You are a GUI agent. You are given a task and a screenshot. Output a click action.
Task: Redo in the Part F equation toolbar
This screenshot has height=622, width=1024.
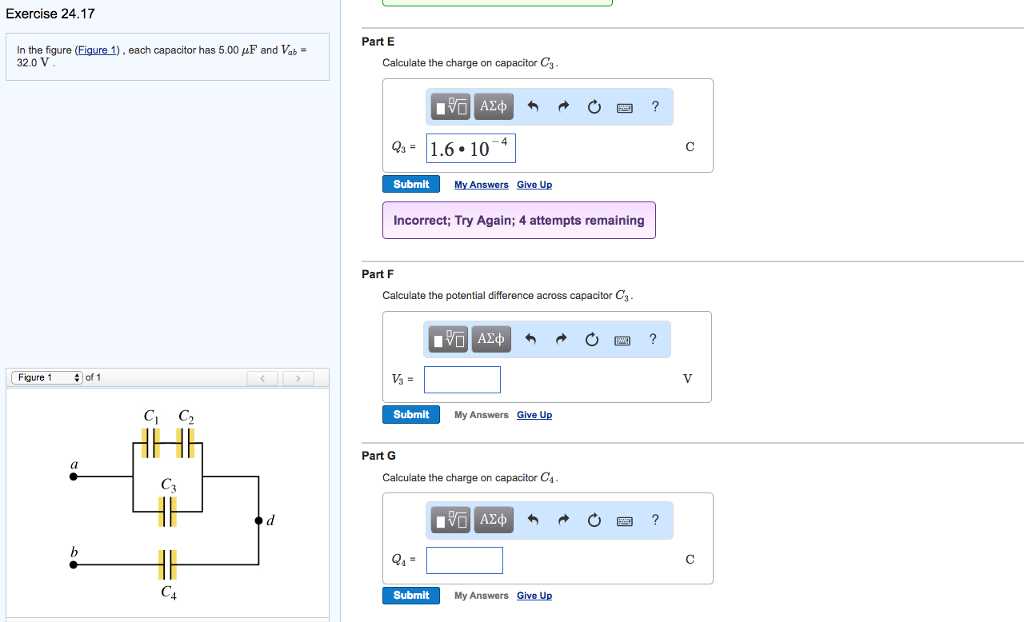562,339
